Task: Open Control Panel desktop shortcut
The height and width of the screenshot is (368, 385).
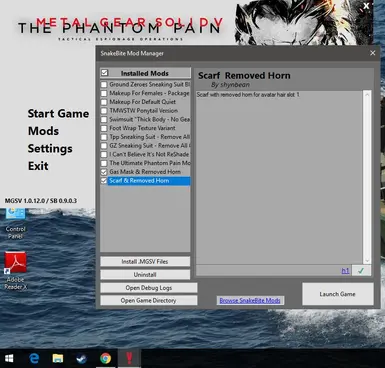Action: (x=15, y=223)
